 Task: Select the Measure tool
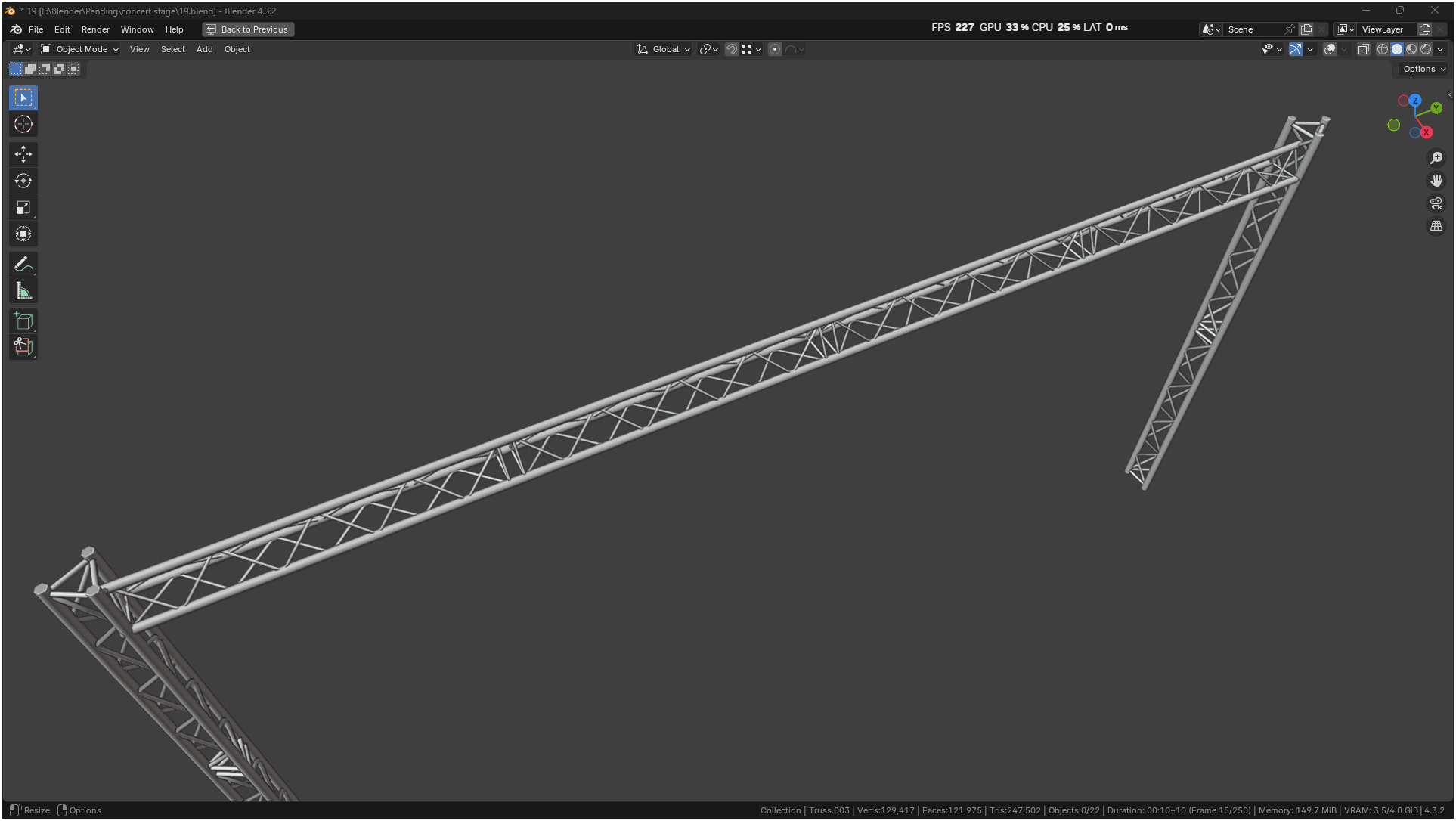pyautogui.click(x=23, y=291)
